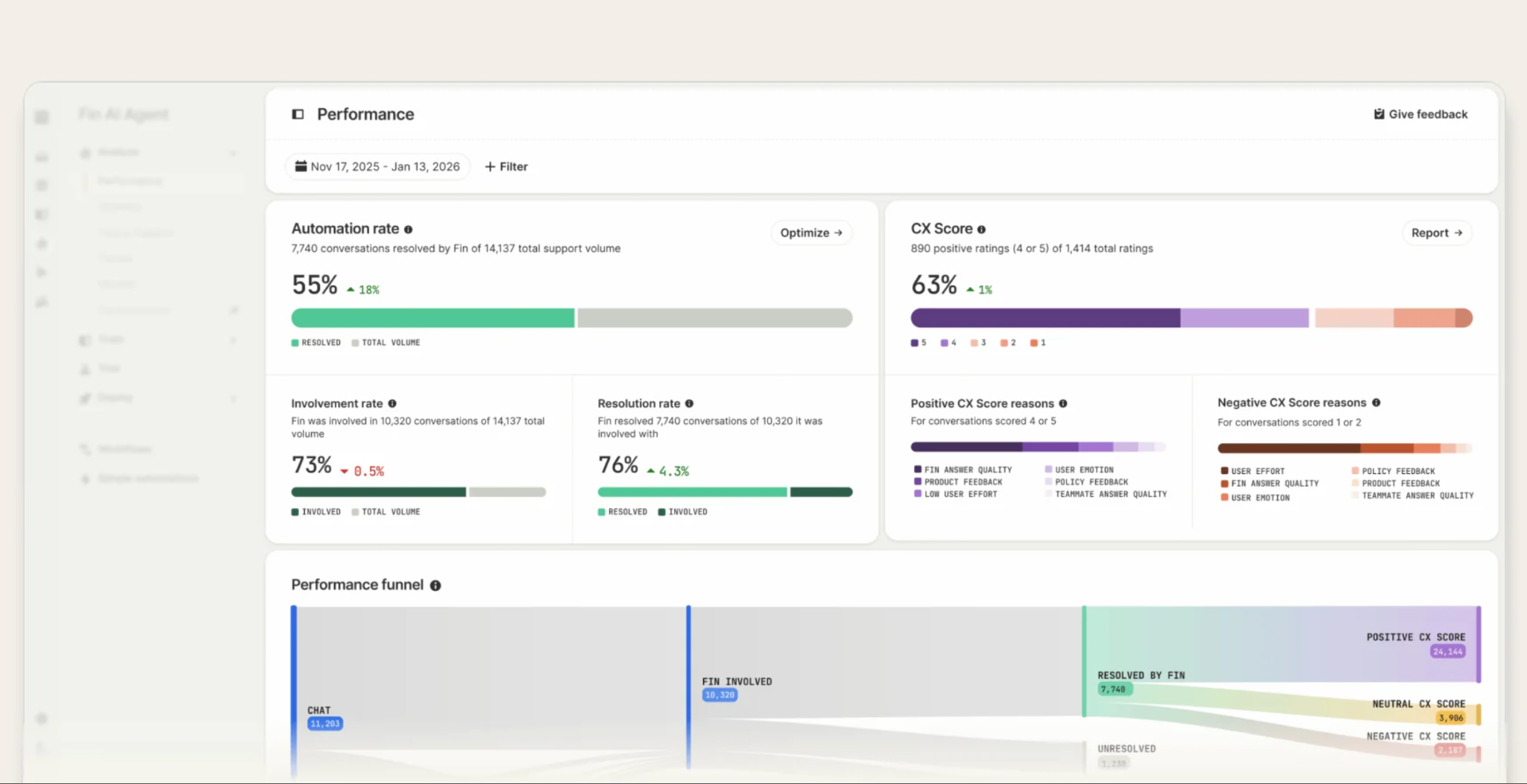Click the 76% resolution rate value
The image size is (1527, 784).
618,466
